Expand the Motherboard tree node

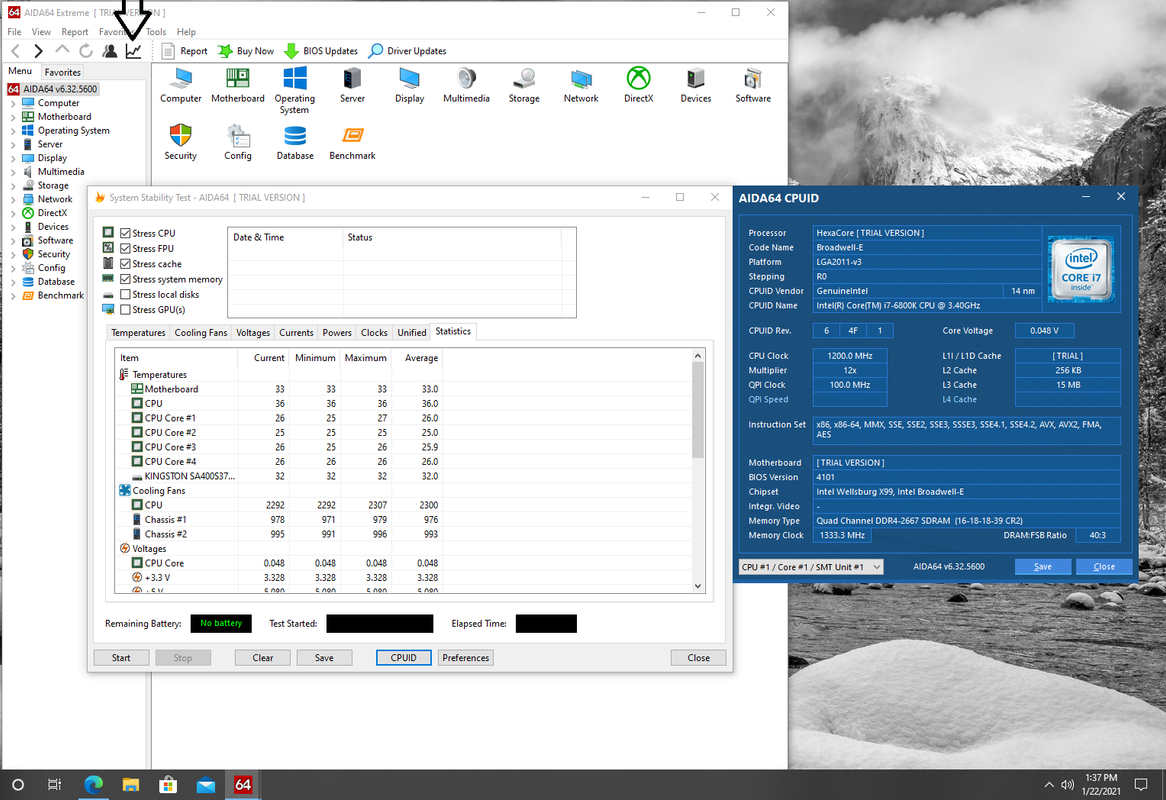[x=13, y=117]
